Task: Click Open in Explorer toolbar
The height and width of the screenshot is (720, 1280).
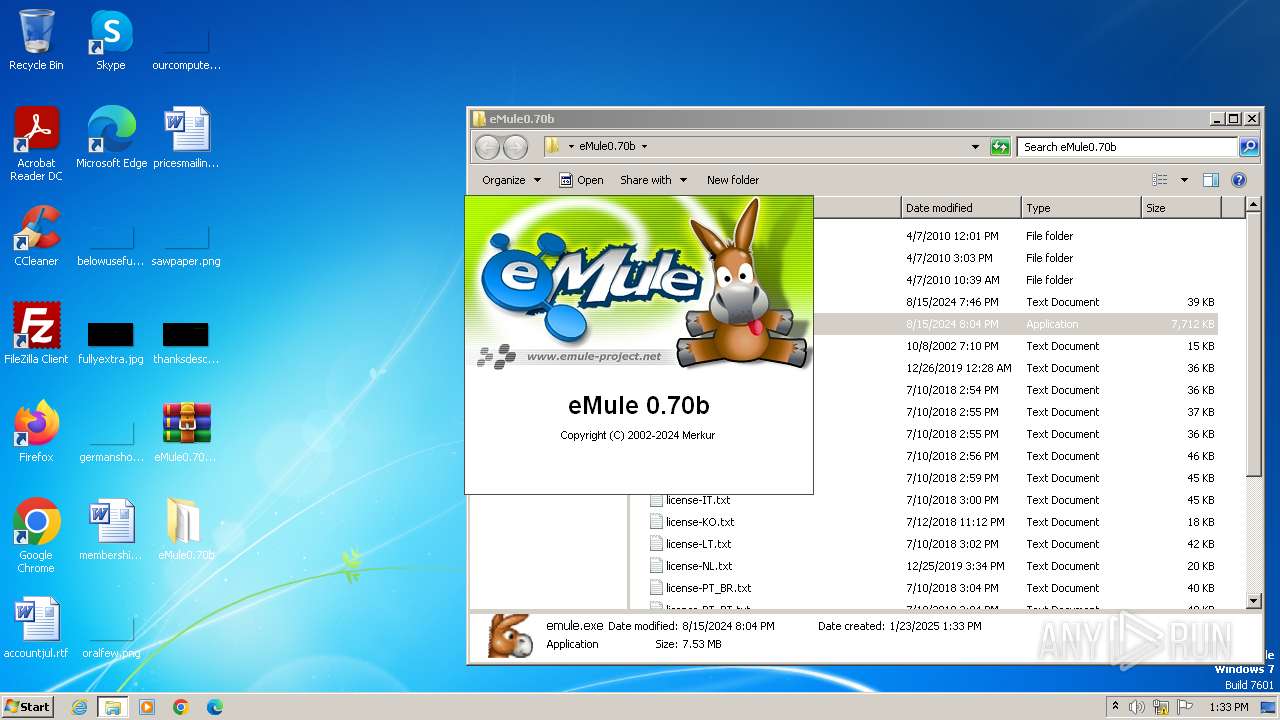Action: click(x=581, y=180)
